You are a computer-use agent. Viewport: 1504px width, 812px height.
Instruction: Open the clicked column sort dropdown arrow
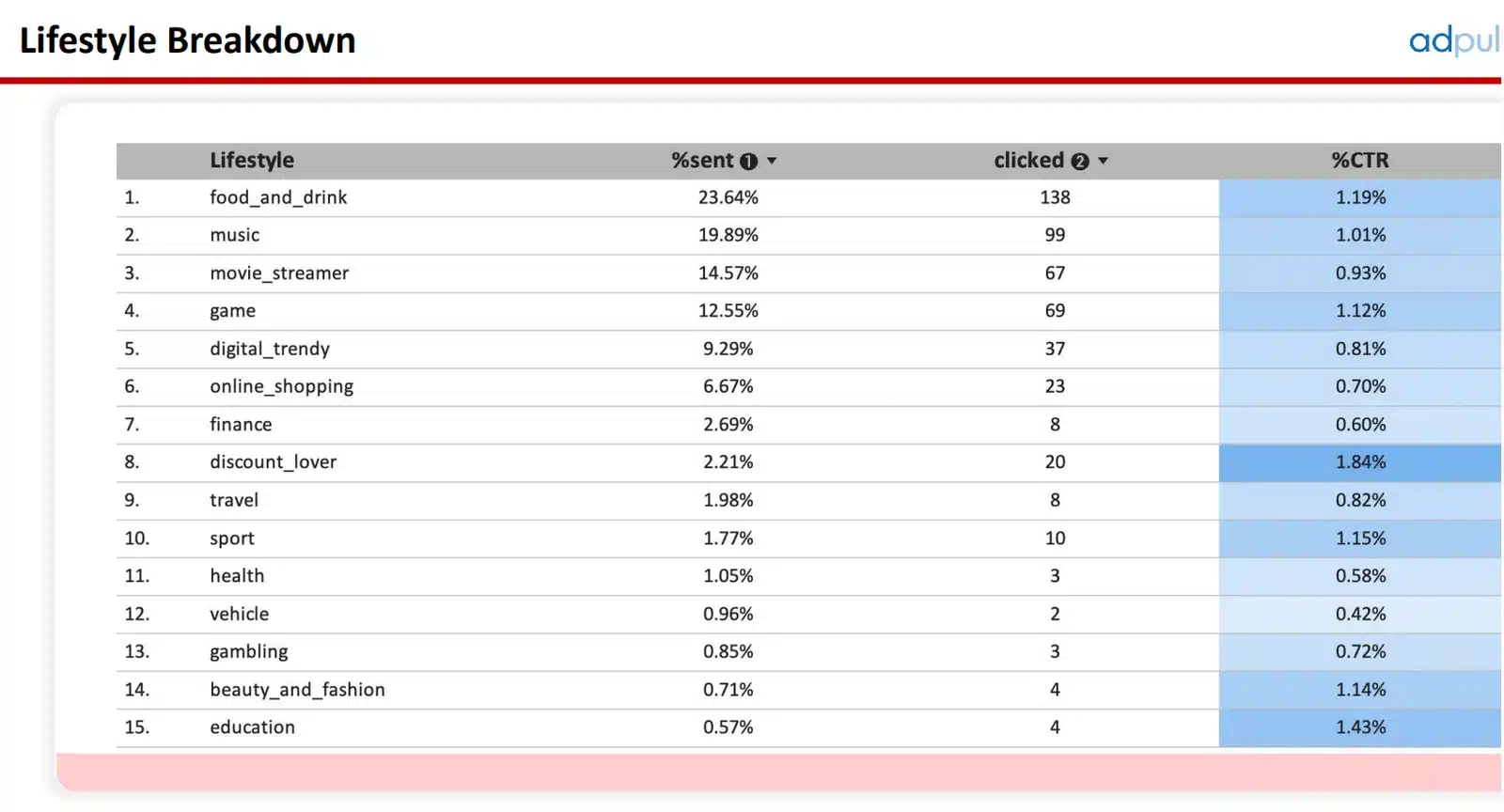(1103, 161)
